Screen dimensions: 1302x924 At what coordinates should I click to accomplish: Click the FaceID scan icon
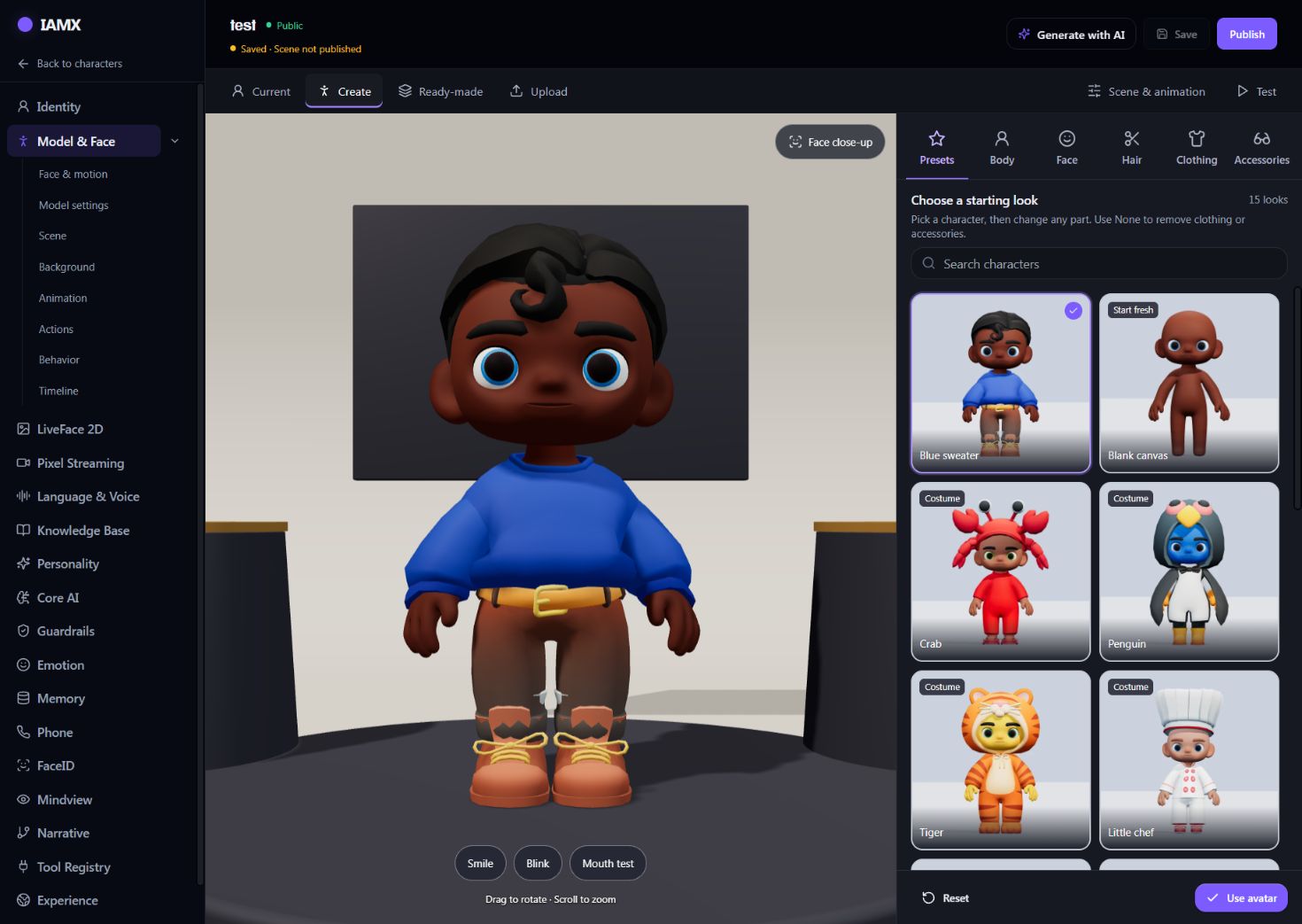(23, 765)
